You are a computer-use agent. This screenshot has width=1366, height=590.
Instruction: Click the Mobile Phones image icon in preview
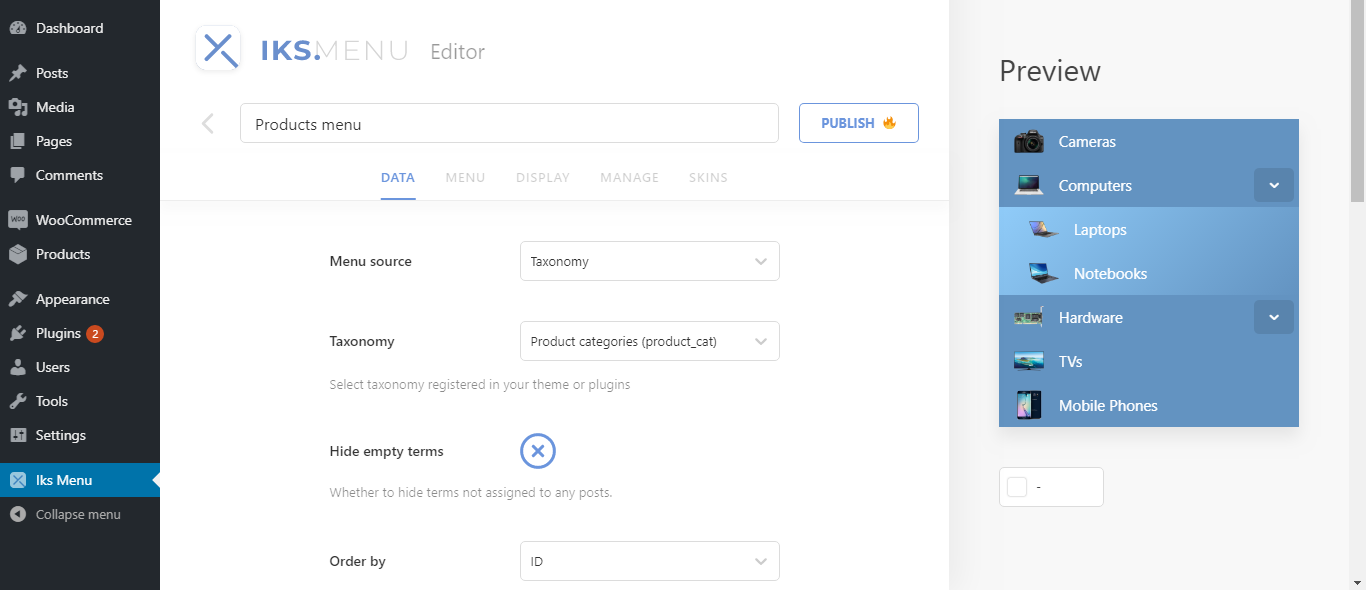click(1028, 405)
